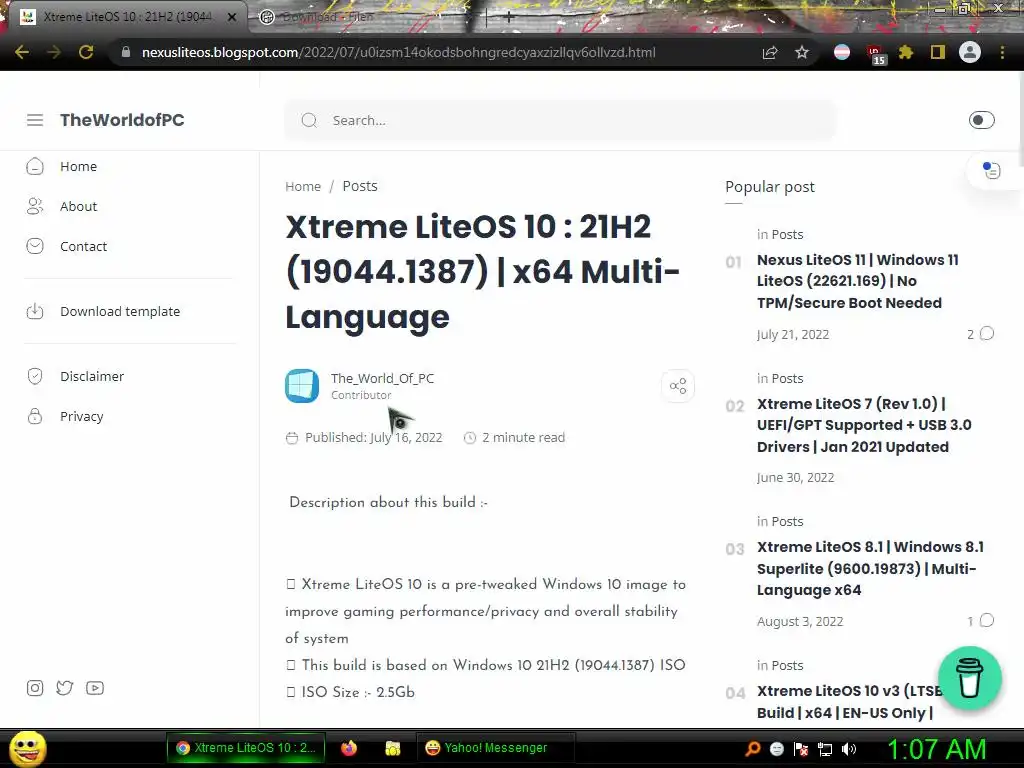Click the floating coffee cup donate button
The height and width of the screenshot is (768, 1024).
click(x=970, y=679)
